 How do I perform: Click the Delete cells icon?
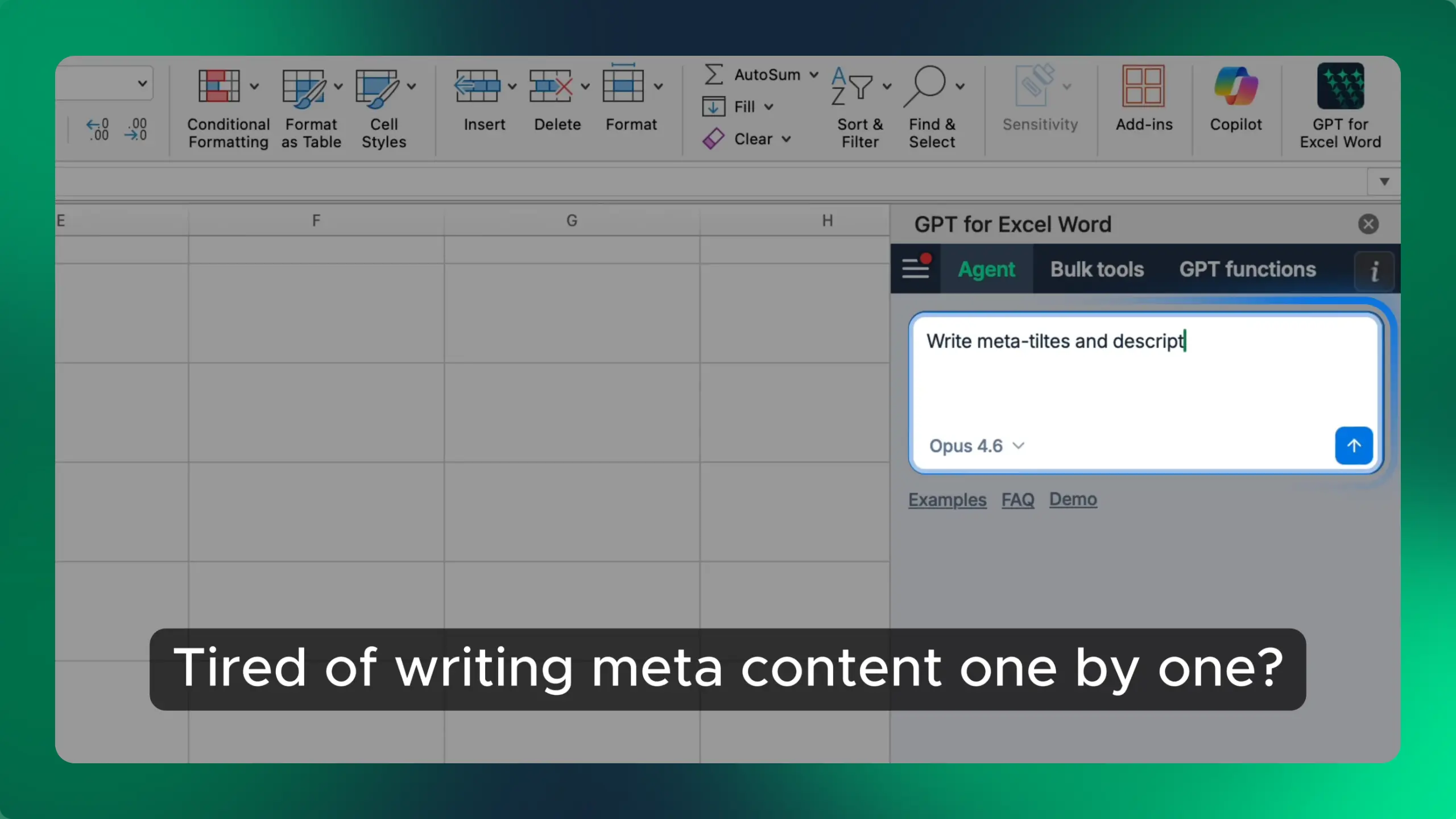coord(550,86)
